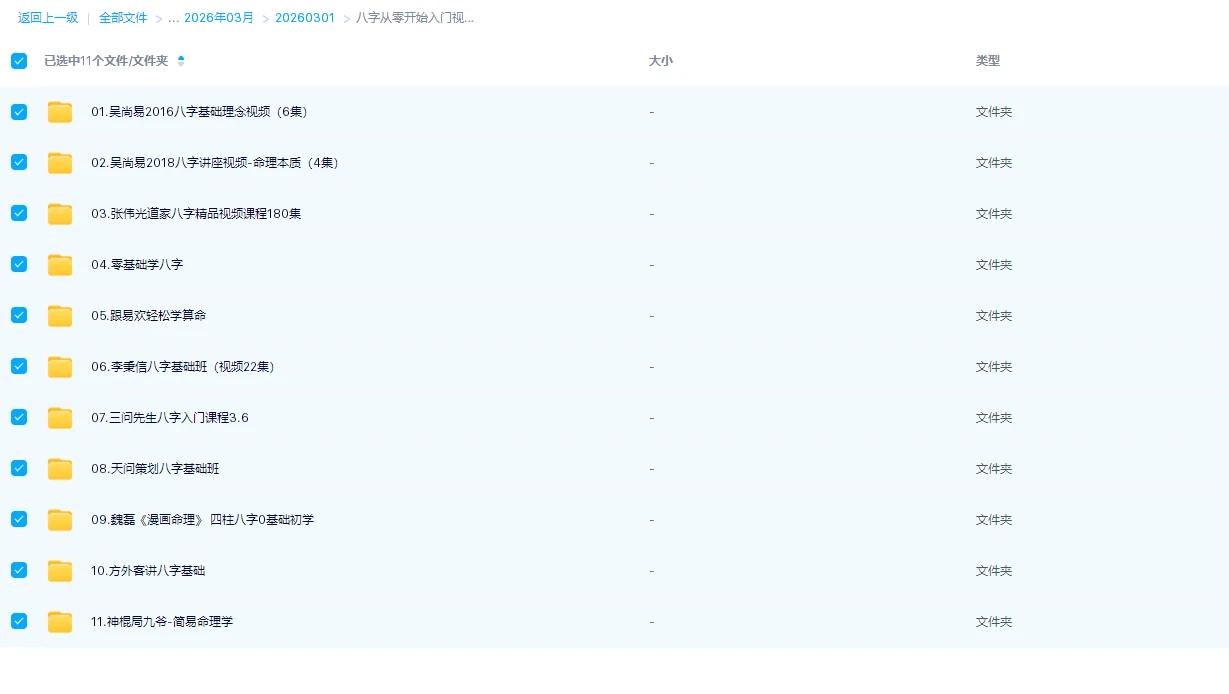Sort files by the 大小 column header
The image size is (1229, 694).
click(x=660, y=61)
